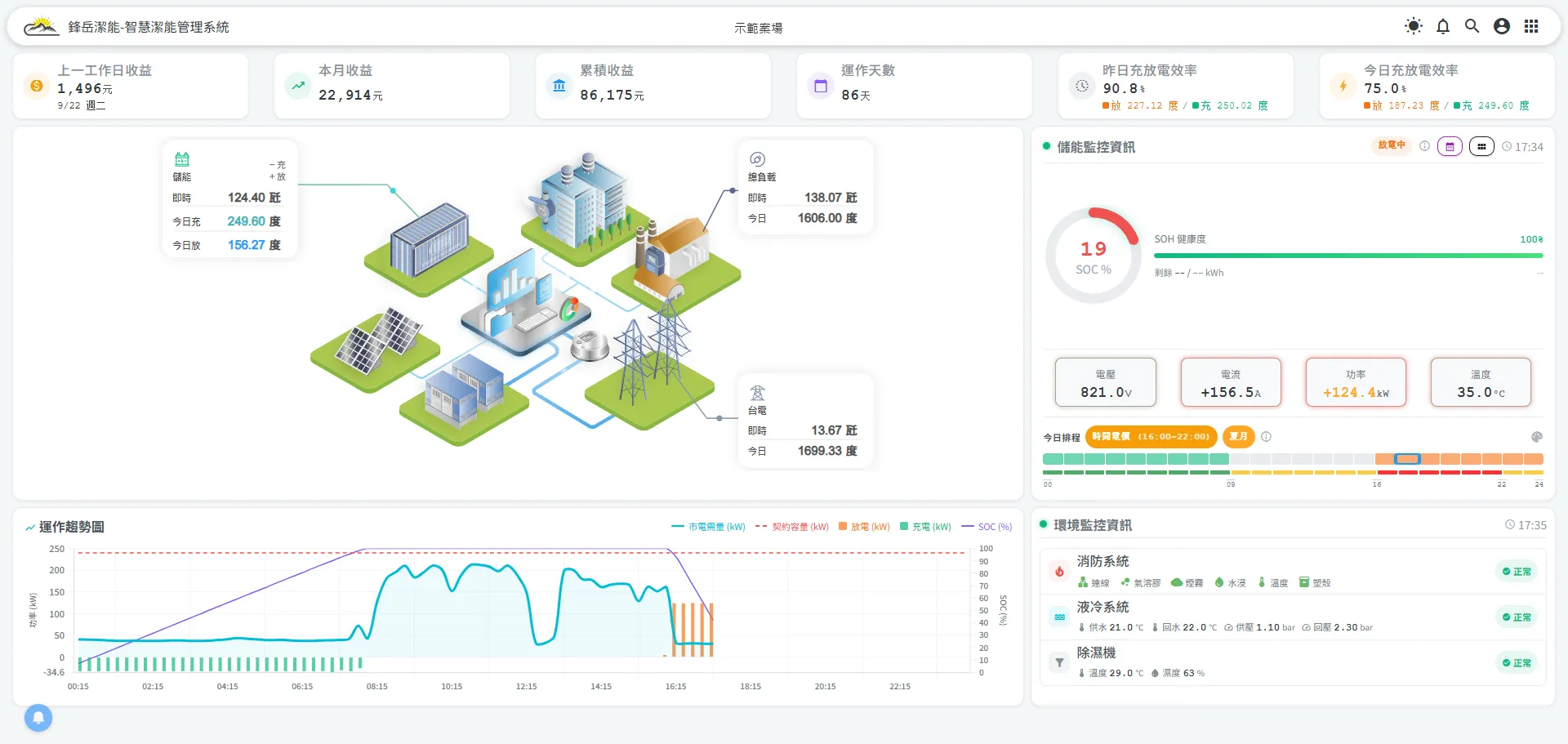1568x744 pixels.
Task: Click the SOC 19% gauge ring
Action: click(x=1094, y=256)
